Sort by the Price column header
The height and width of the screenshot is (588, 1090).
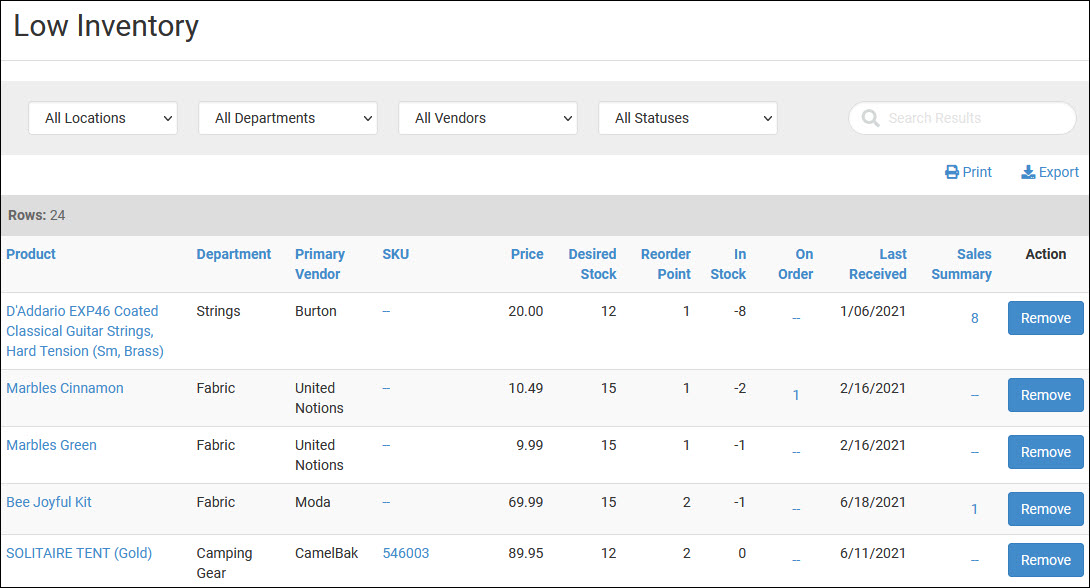tap(527, 254)
